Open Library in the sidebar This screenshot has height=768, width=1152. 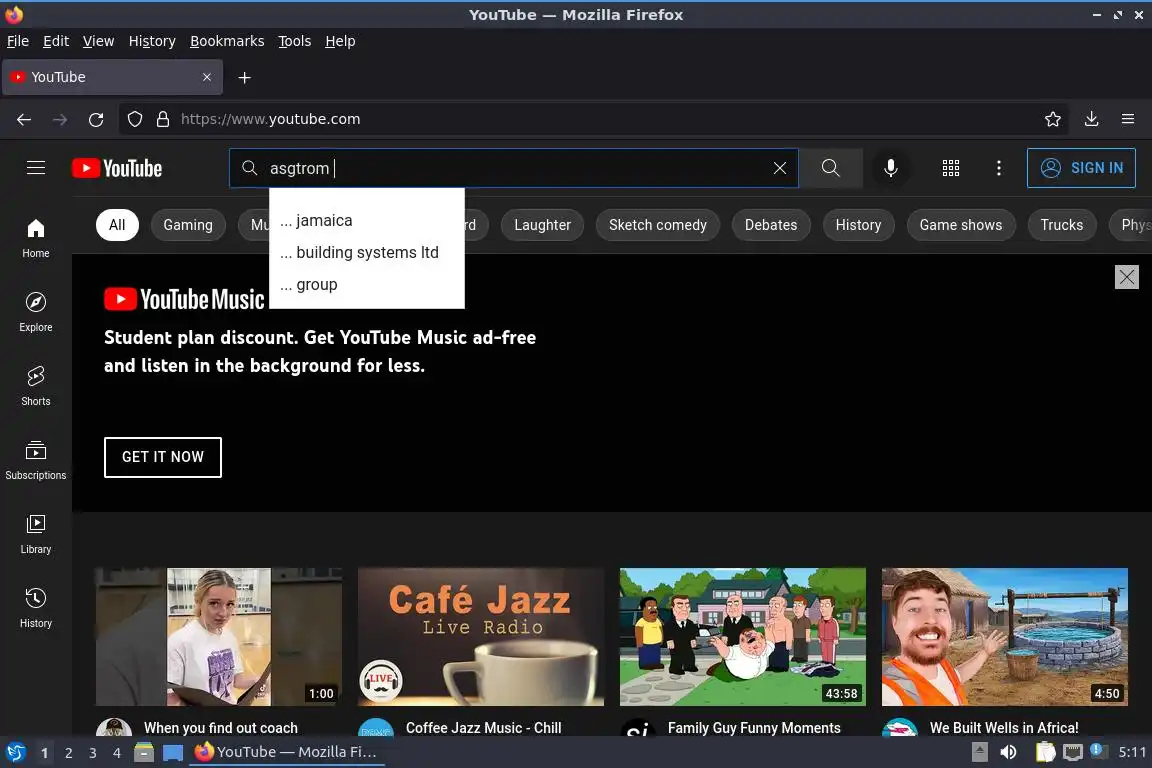35,534
